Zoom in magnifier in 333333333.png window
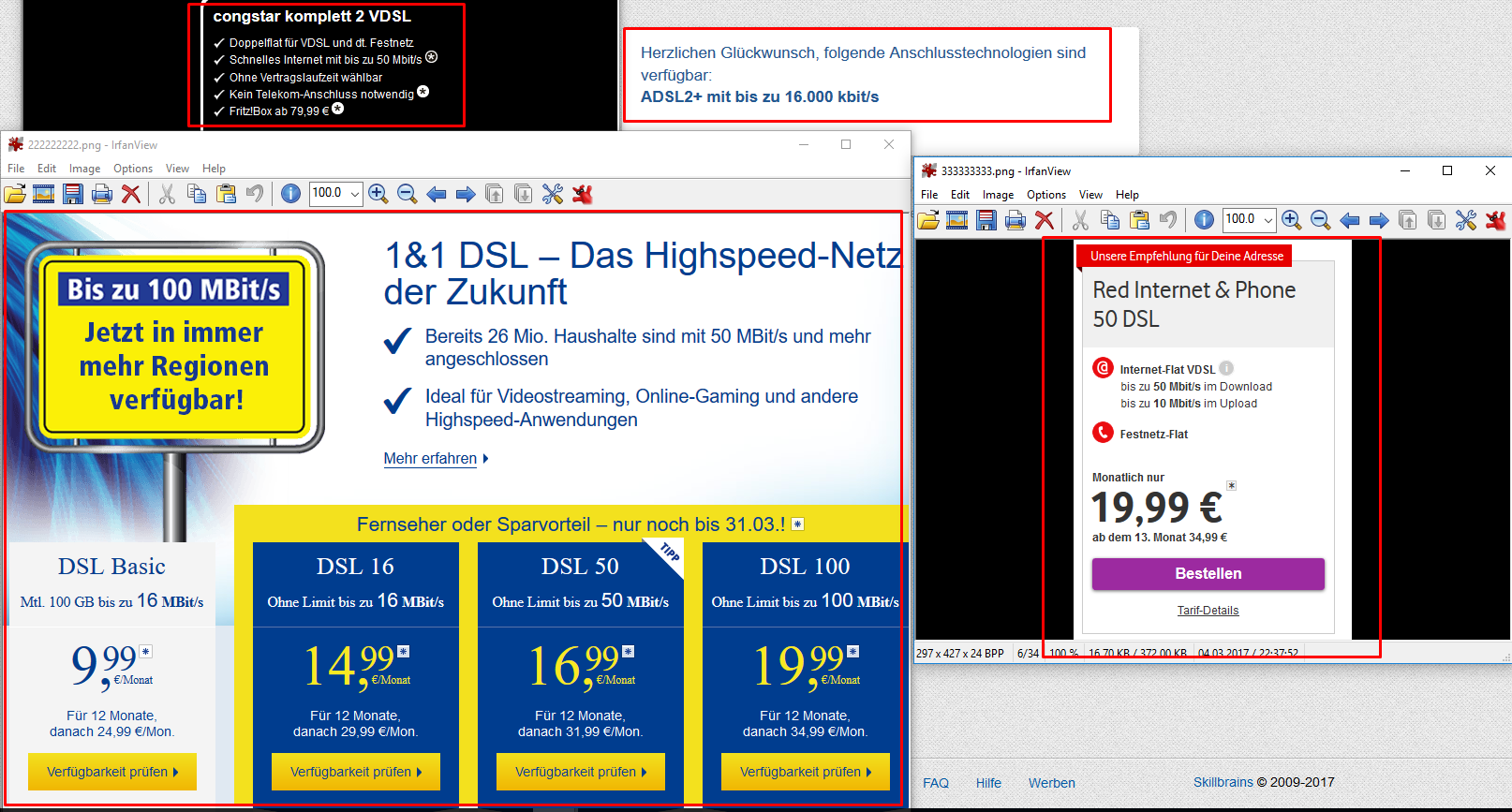The width and height of the screenshot is (1512, 812). (x=1292, y=220)
